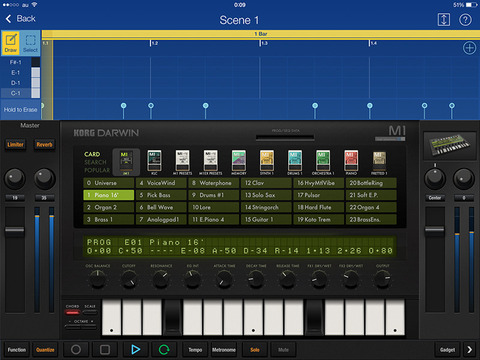The height and width of the screenshot is (360, 480).
Task: Click the track volume fader on right
Action: point(434,230)
